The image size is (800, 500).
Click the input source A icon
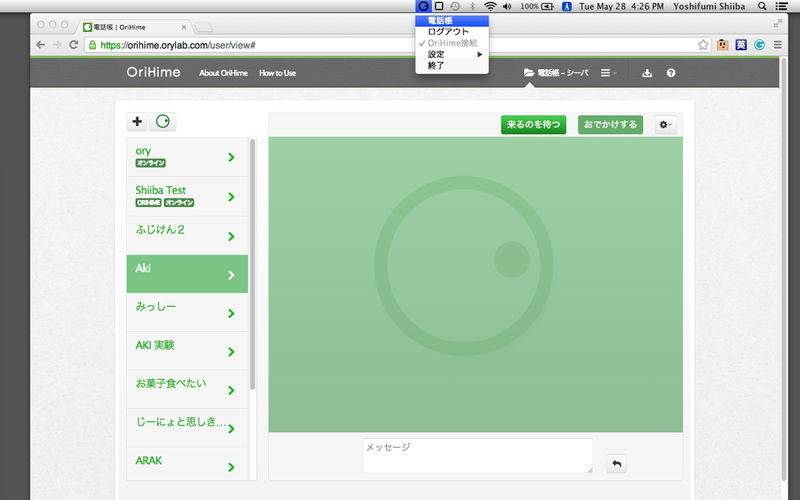(x=566, y=6)
